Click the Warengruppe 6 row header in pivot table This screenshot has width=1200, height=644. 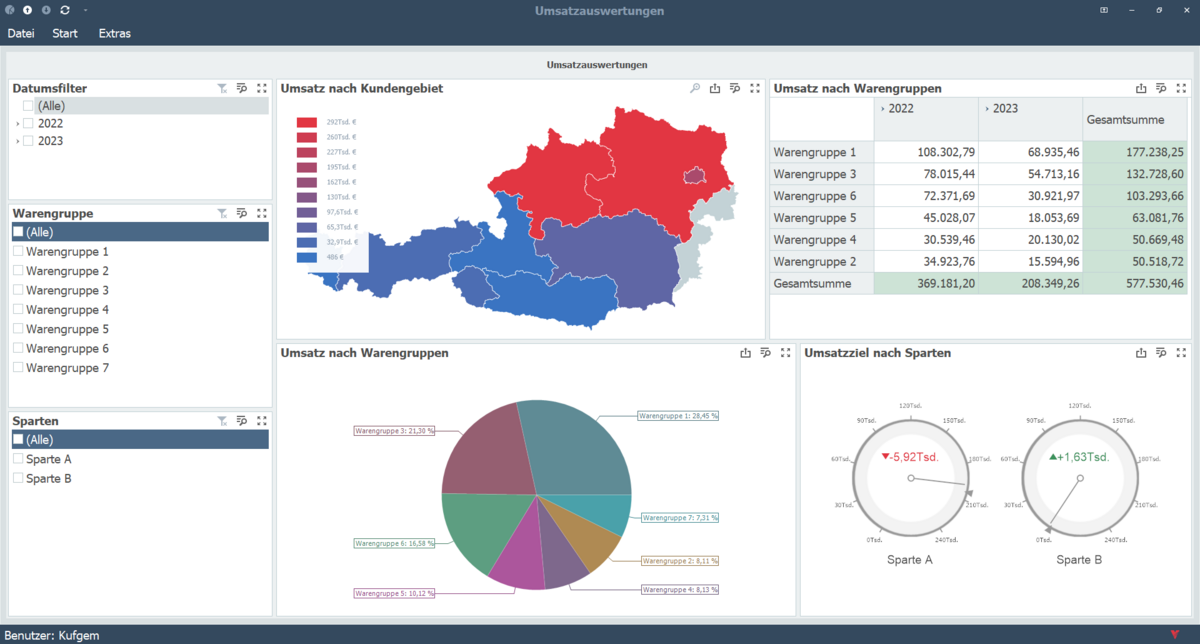(x=822, y=196)
